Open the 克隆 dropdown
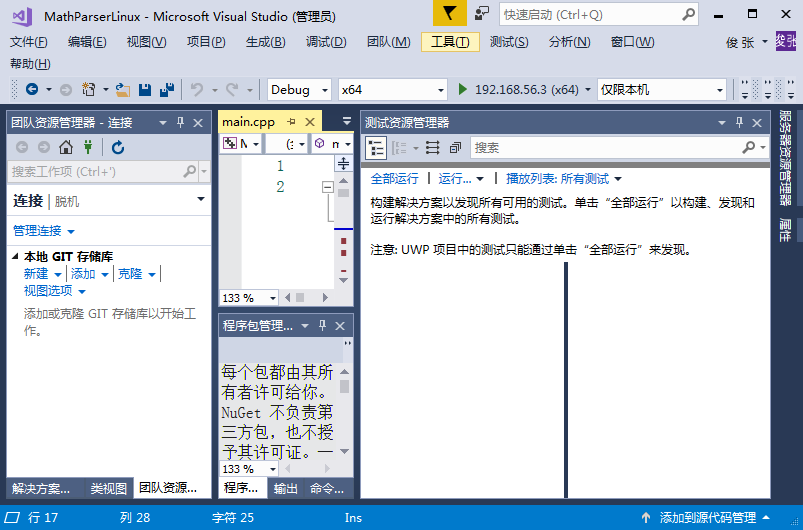This screenshot has width=803, height=530. (137, 274)
